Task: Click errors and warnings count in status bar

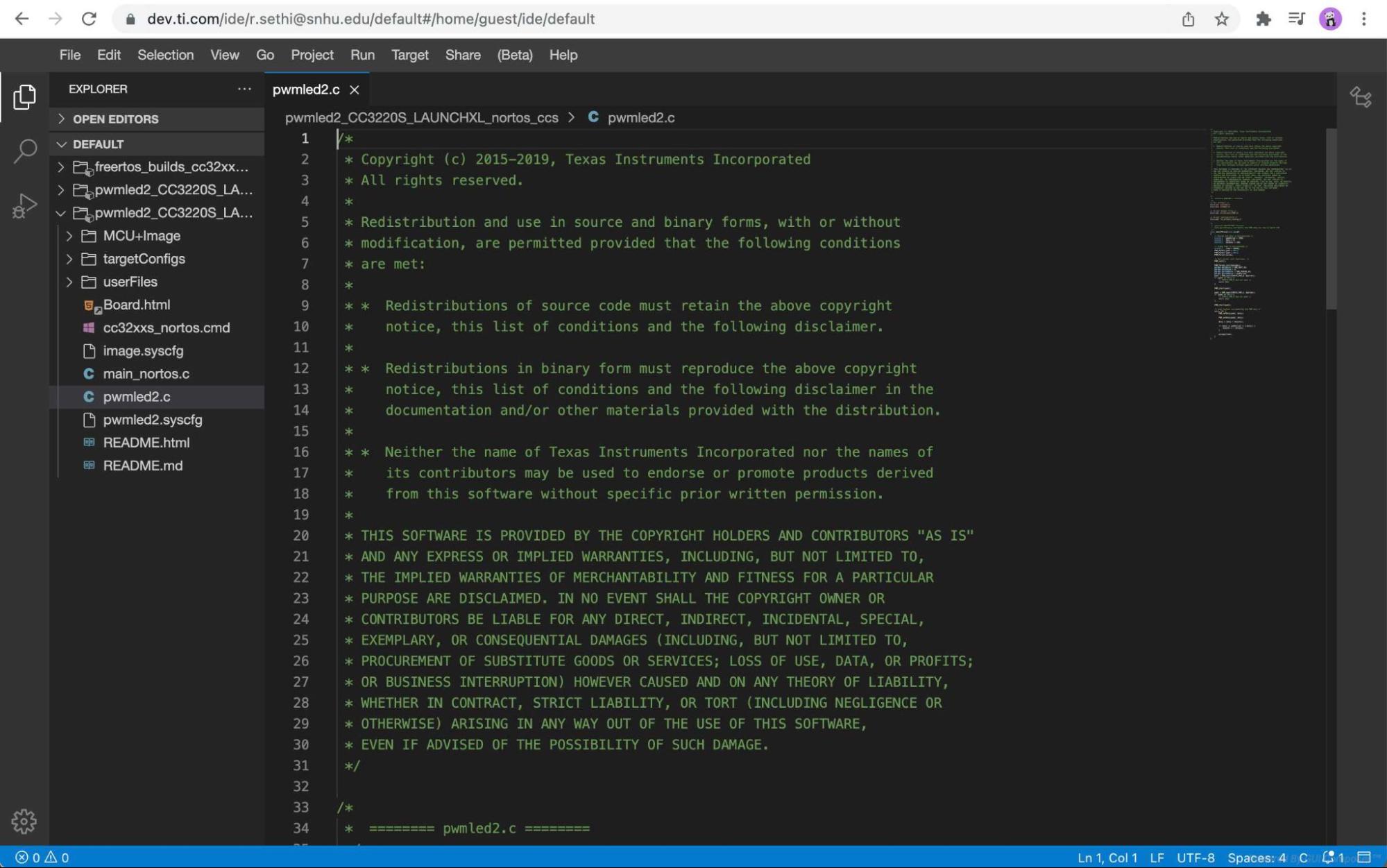Action: pyautogui.click(x=42, y=858)
